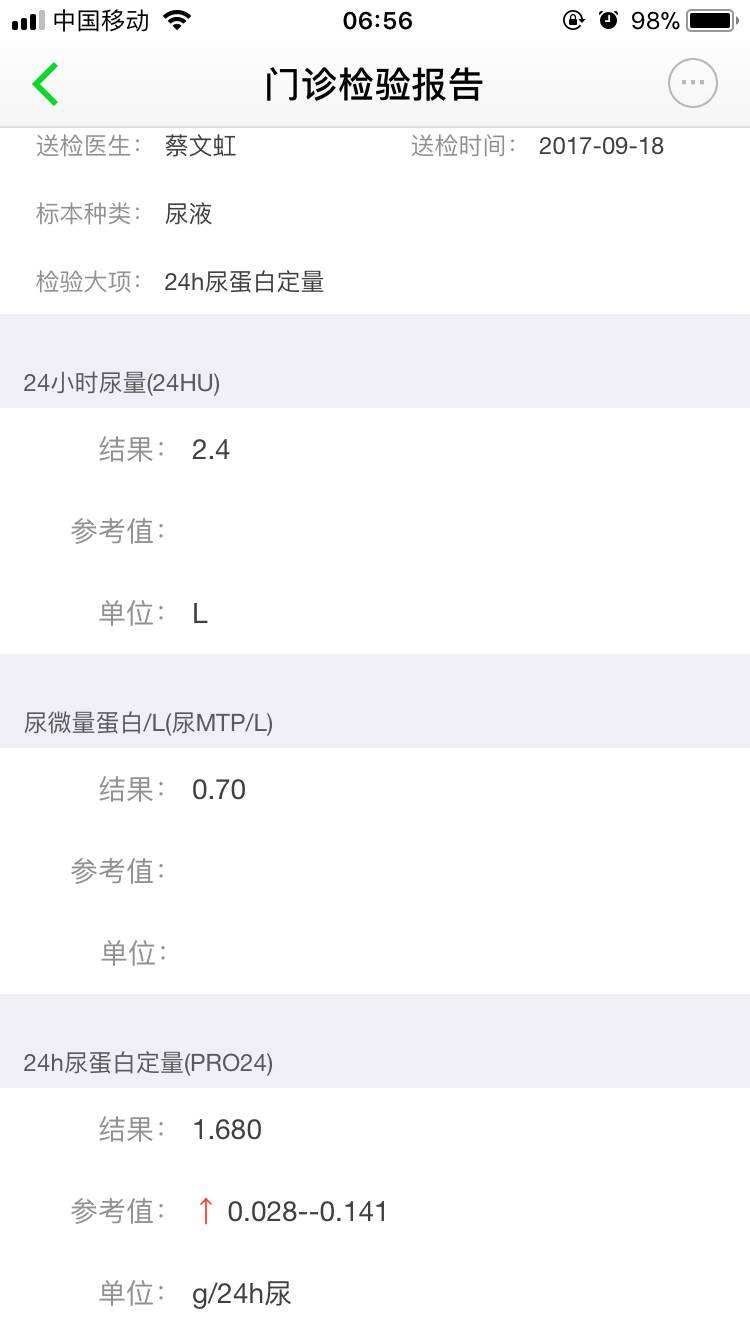The height and width of the screenshot is (1334, 750).
Task: Tap the green back arrow
Action: [45, 84]
